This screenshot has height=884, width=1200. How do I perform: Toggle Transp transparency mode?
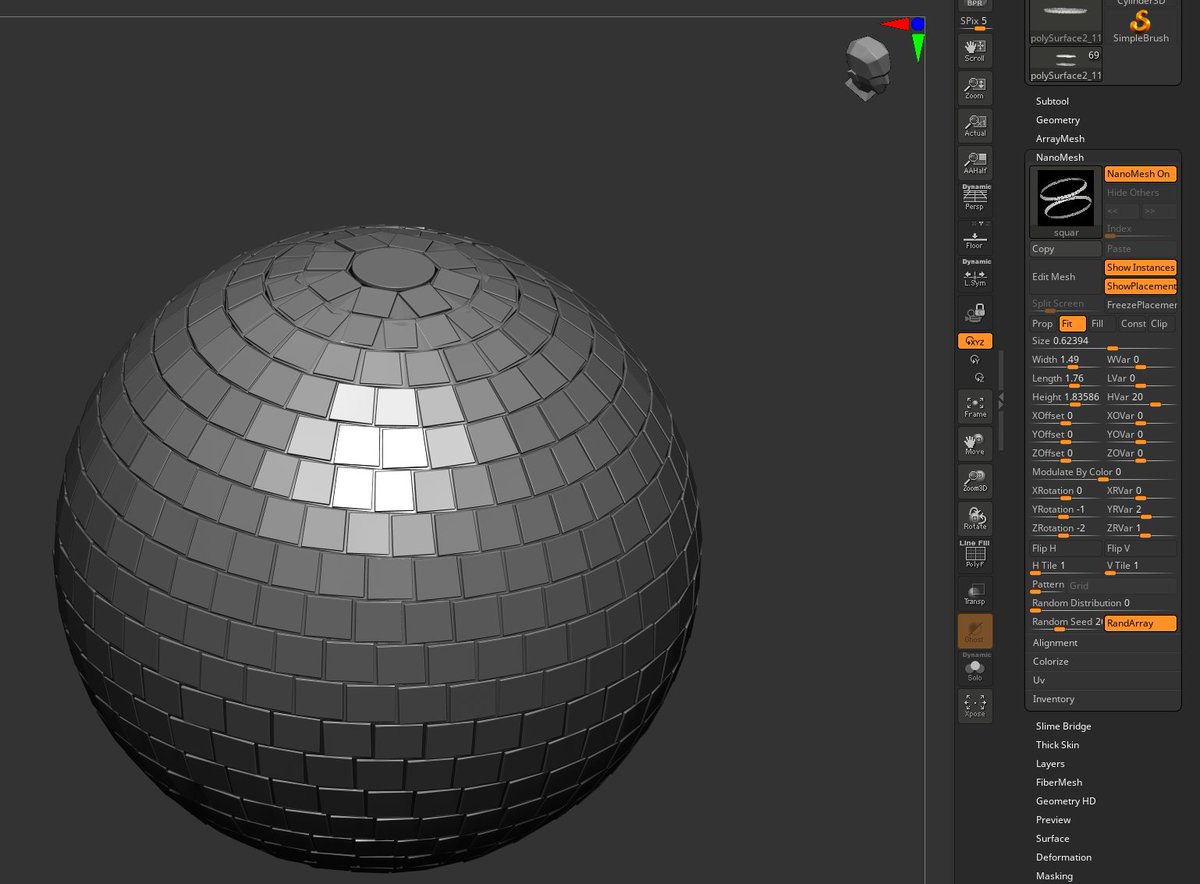[974, 593]
